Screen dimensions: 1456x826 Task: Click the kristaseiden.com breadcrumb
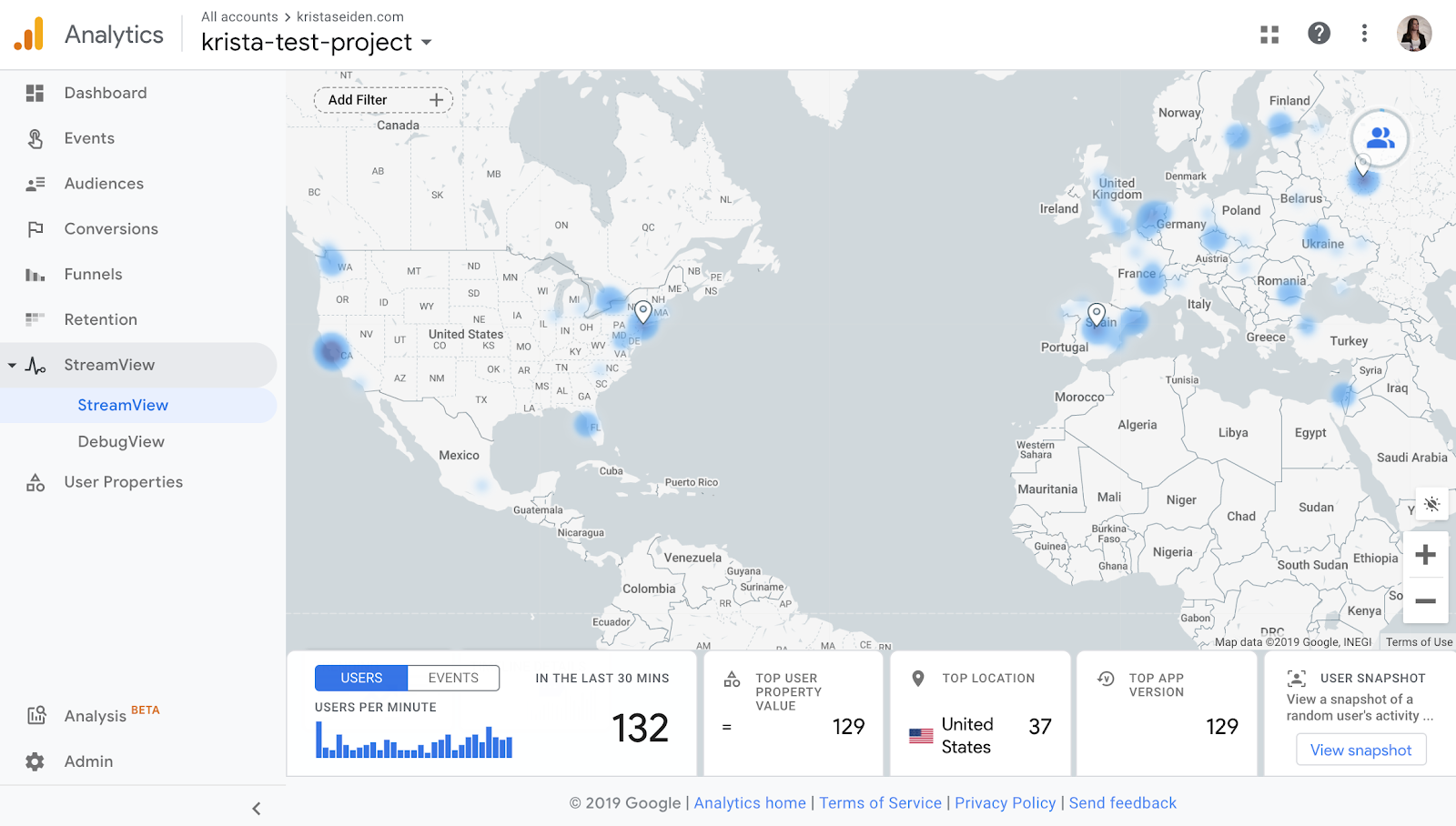350,16
